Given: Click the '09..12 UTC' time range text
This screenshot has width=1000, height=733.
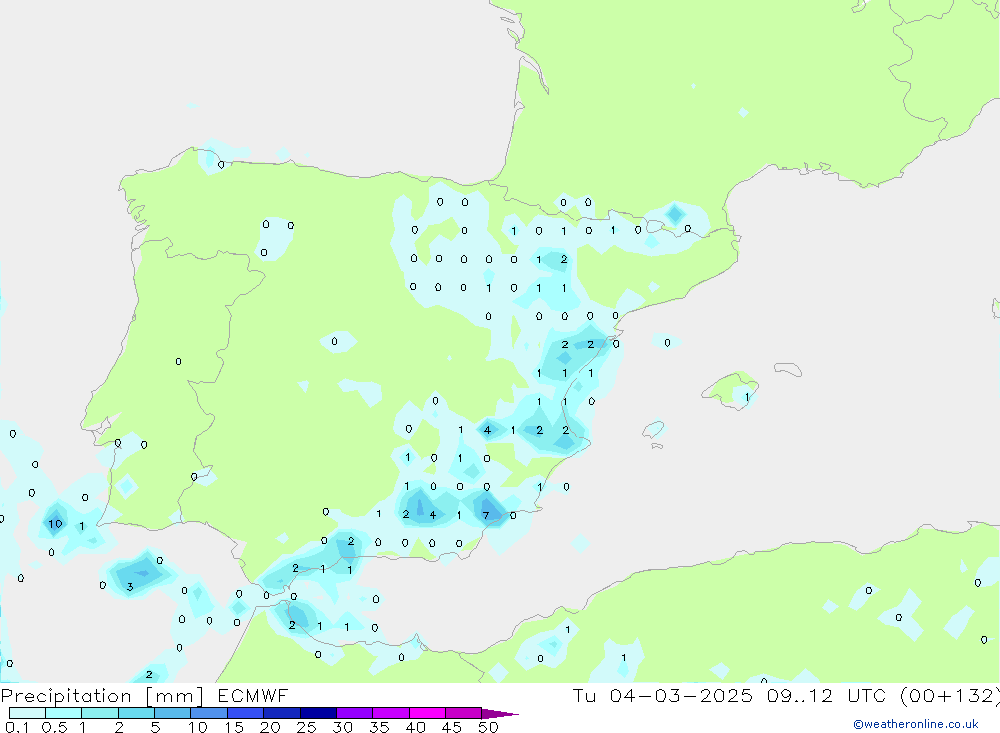Looking at the screenshot, I should (827, 695).
